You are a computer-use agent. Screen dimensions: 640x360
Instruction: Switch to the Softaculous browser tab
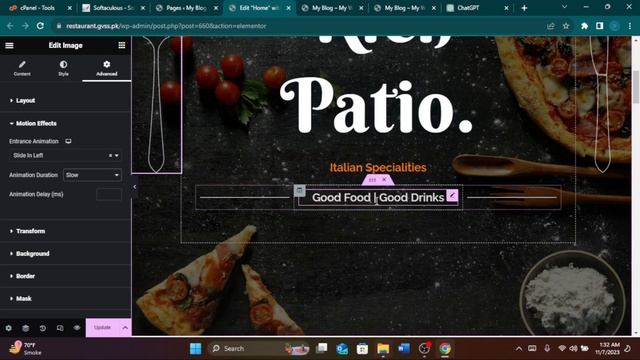pos(113,8)
